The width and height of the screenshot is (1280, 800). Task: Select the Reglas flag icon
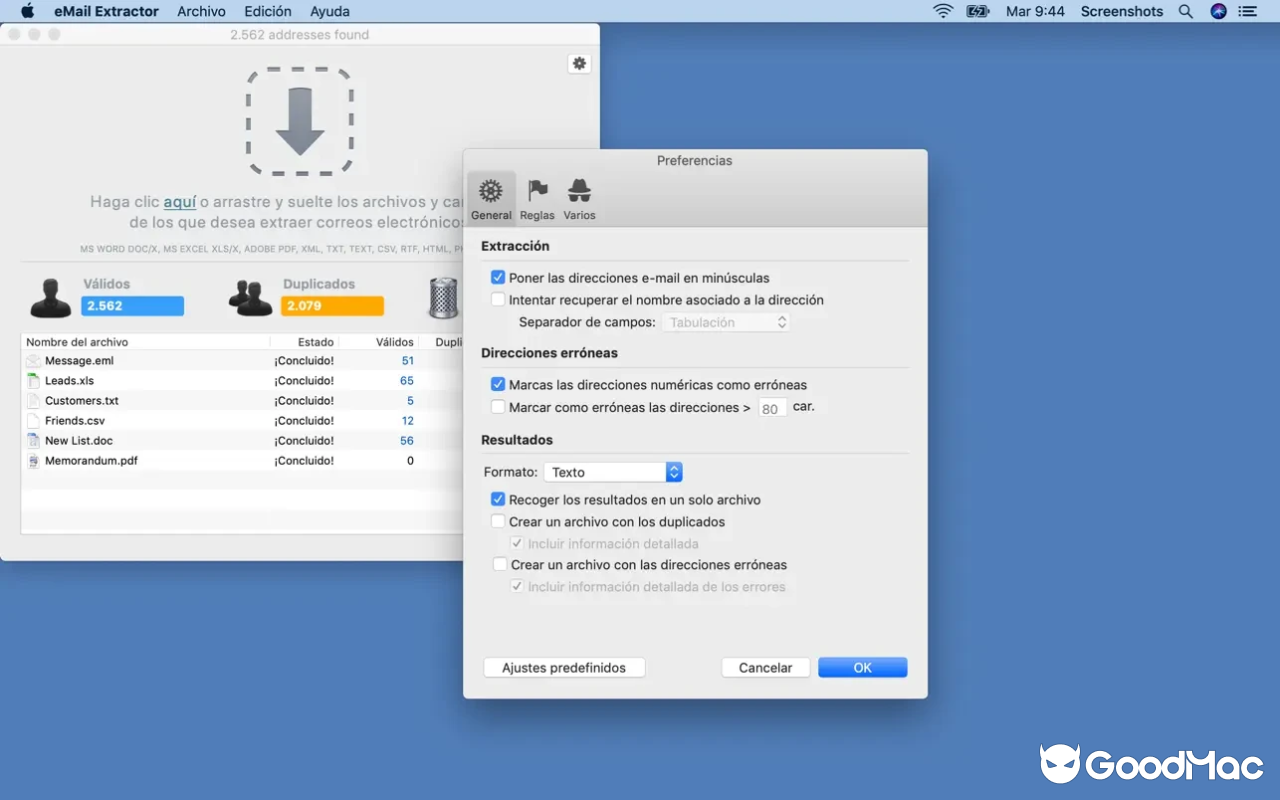coord(537,197)
